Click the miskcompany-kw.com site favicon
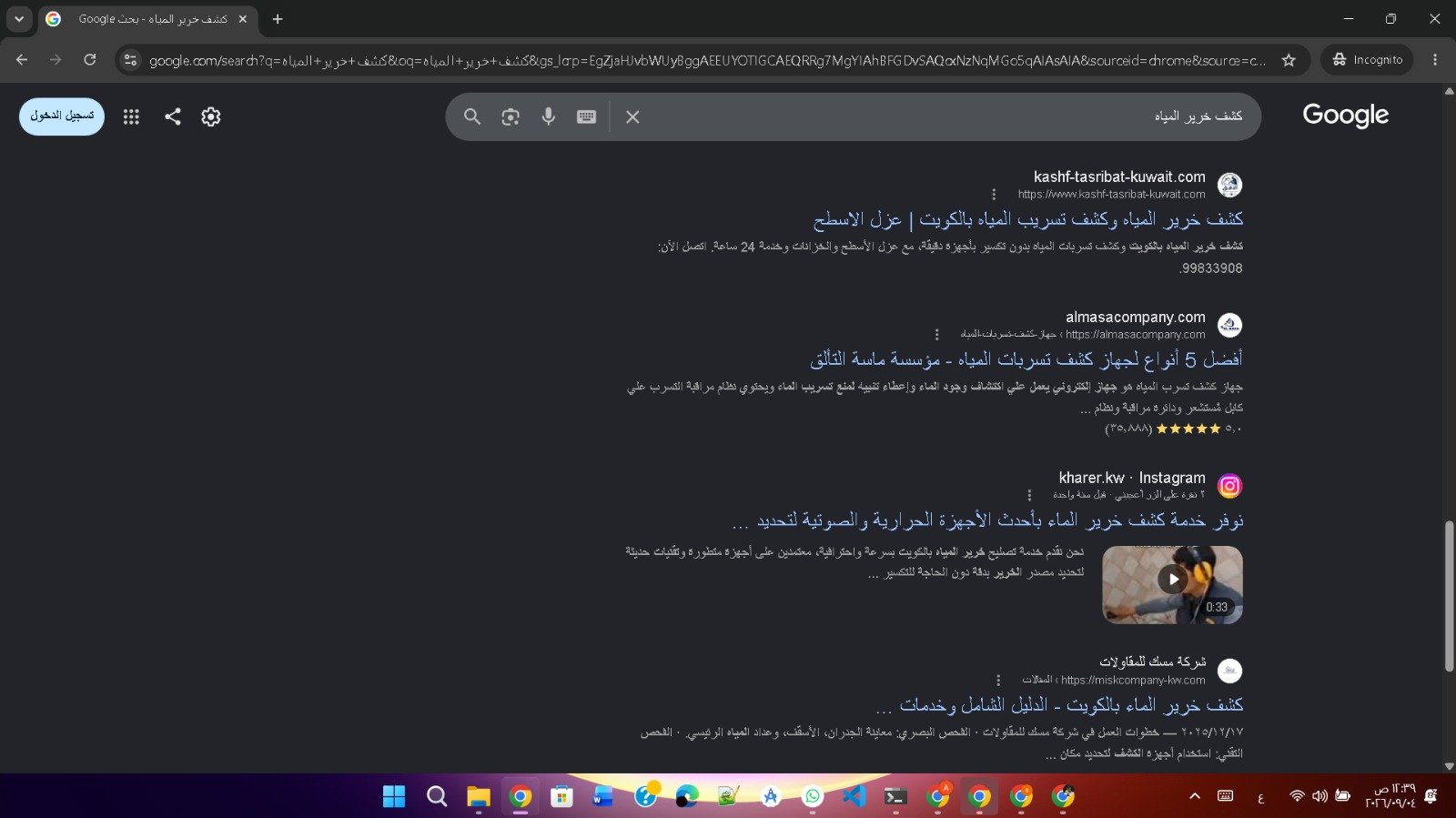1456x818 pixels. 1229,671
